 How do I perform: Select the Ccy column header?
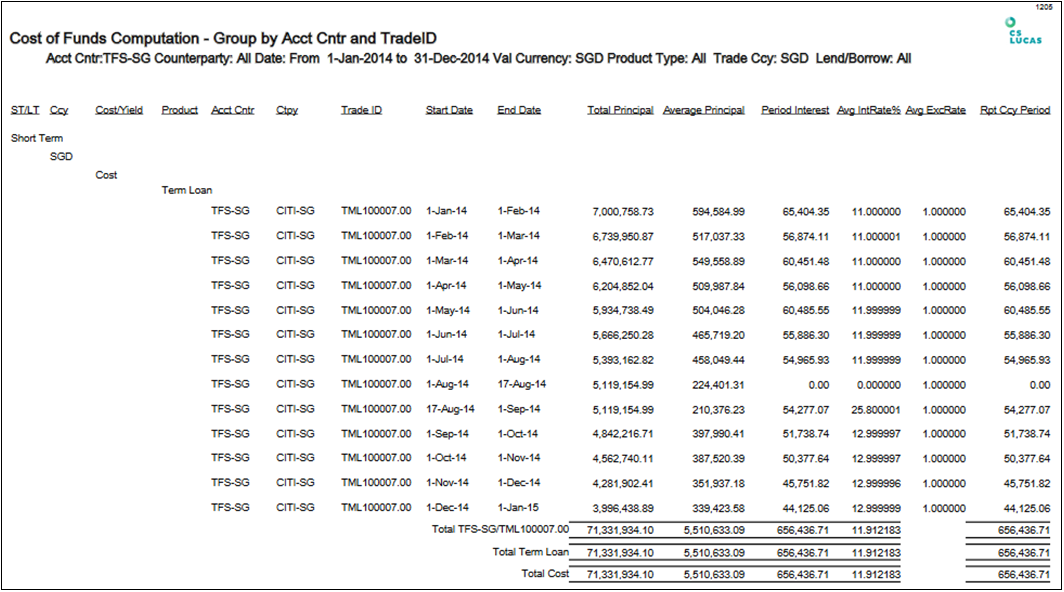(x=60, y=110)
